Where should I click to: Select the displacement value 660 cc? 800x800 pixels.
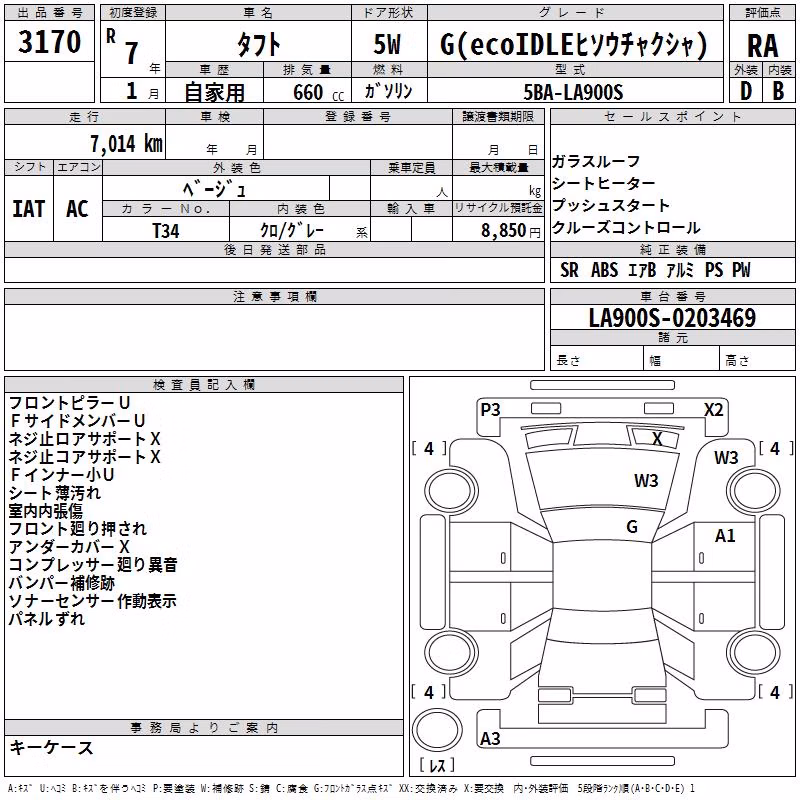(x=319, y=93)
